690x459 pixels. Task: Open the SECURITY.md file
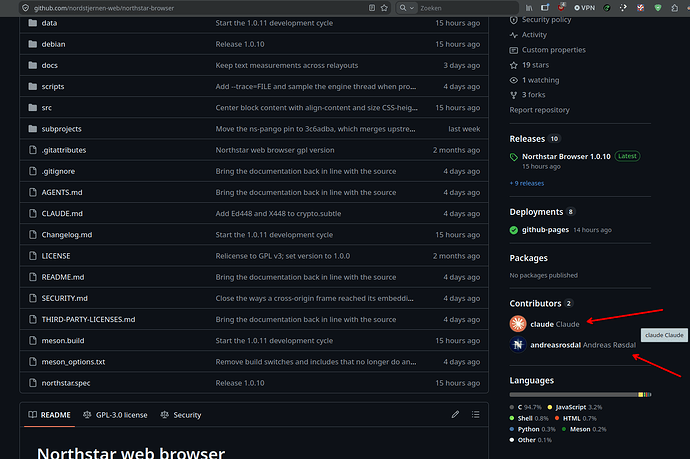[x=65, y=298]
